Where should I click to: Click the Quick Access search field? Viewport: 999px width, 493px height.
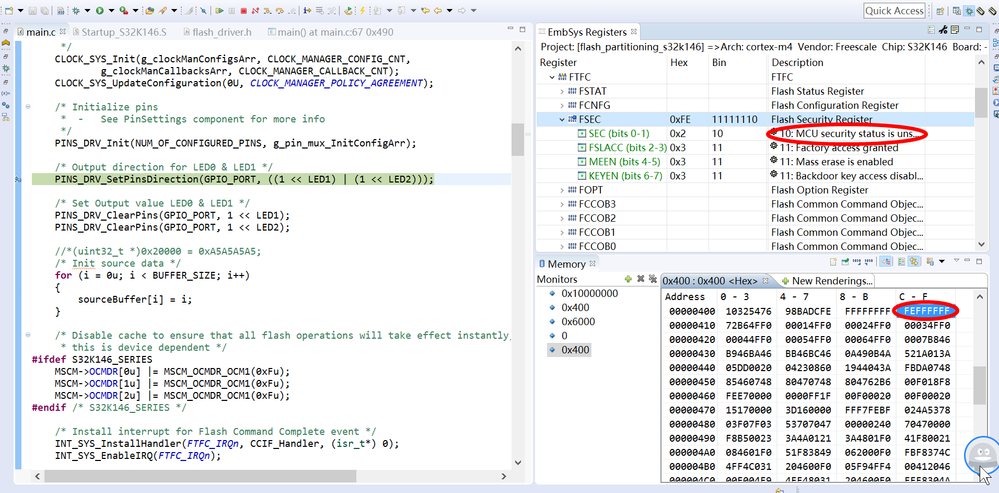(x=894, y=11)
